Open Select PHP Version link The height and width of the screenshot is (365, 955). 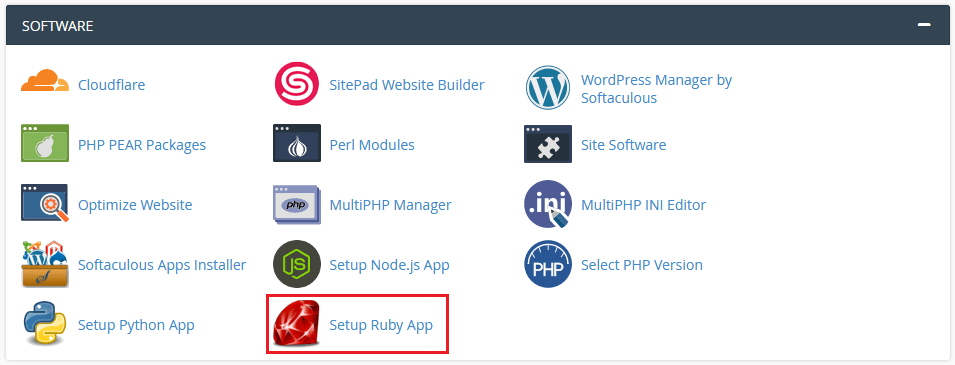(642, 265)
